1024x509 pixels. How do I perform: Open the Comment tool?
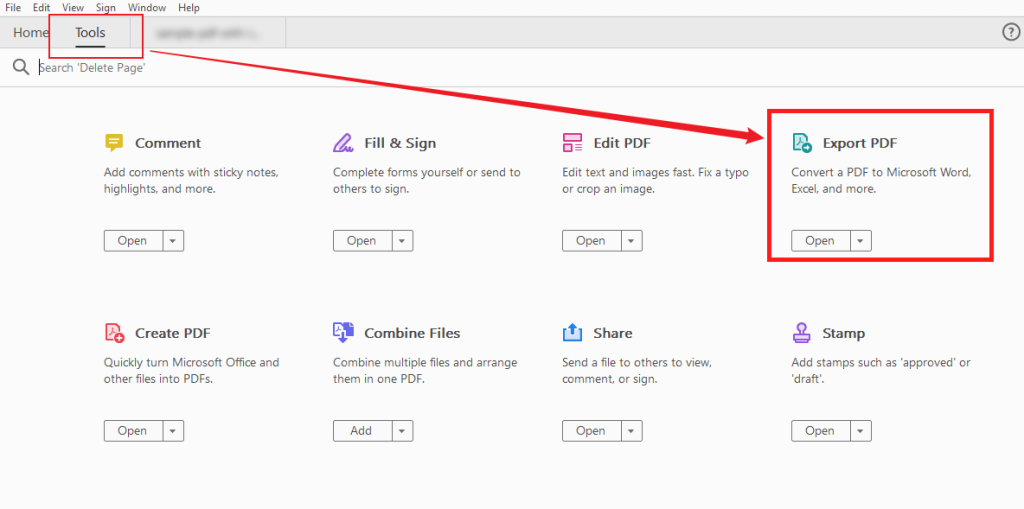[133, 240]
